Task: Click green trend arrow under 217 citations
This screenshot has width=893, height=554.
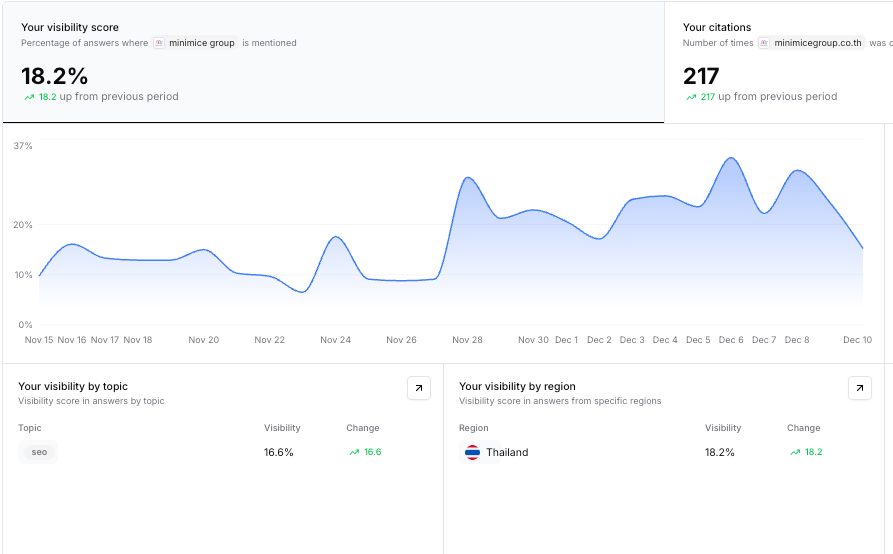Action: pos(691,97)
